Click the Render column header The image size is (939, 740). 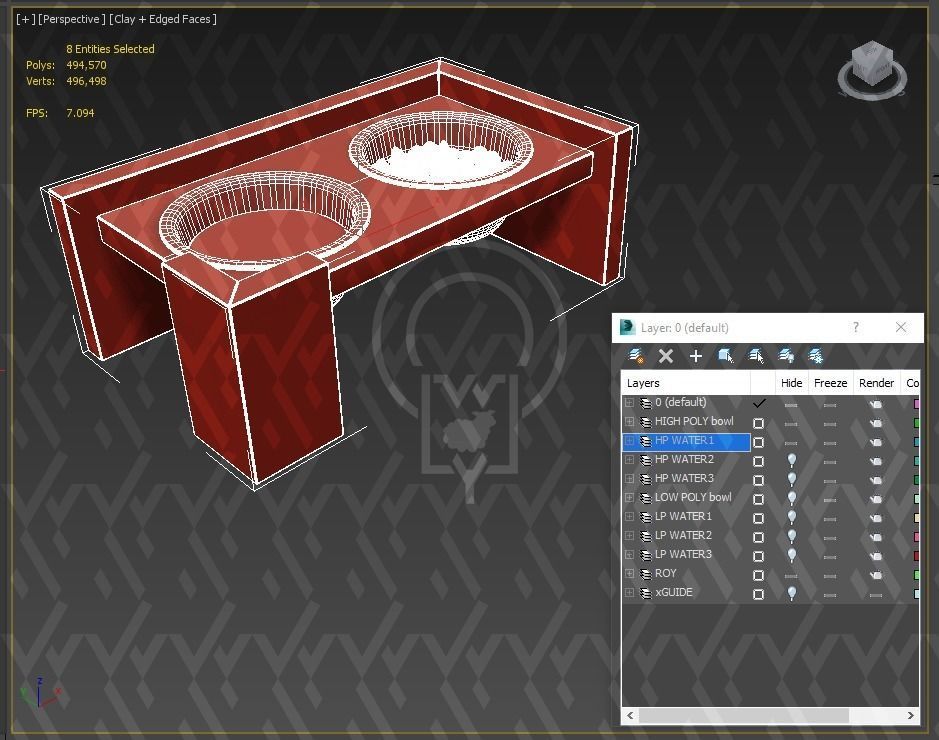tap(876, 383)
